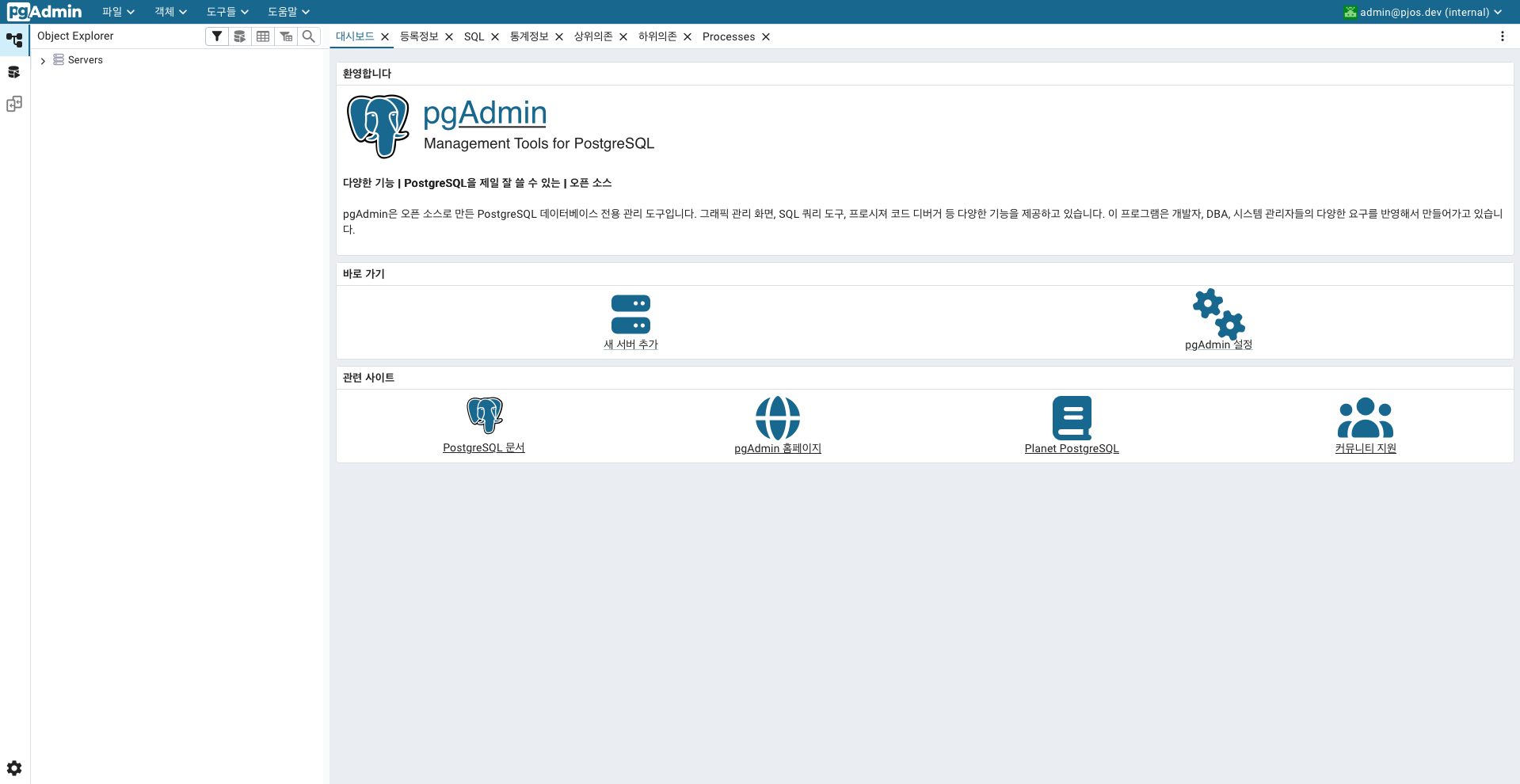Screen dimensions: 1520x784
Task: Click the large pgAdmin elephant logo
Action: click(x=379, y=127)
